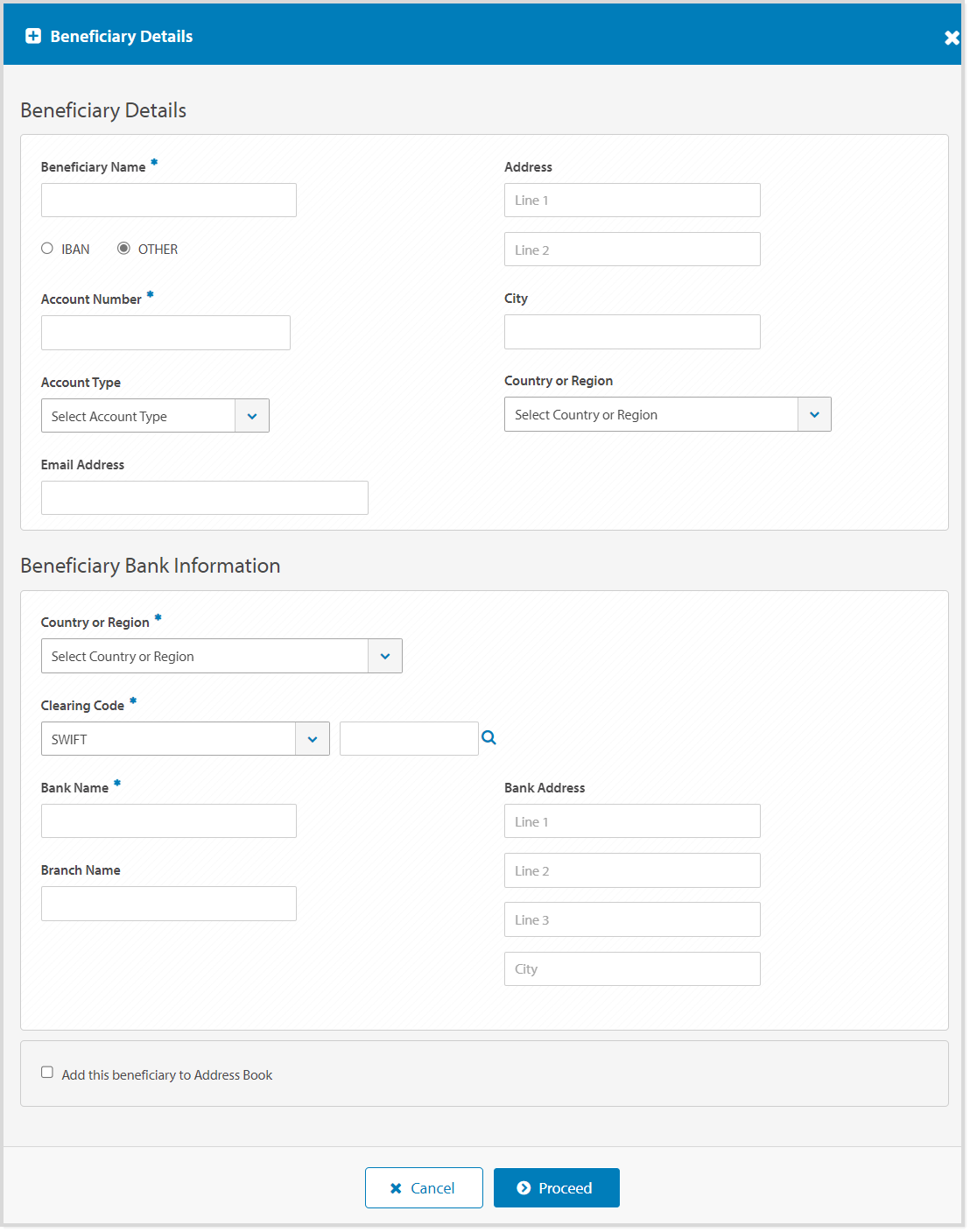
Task: Click into the Beneficiary Name field
Action: [x=168, y=200]
